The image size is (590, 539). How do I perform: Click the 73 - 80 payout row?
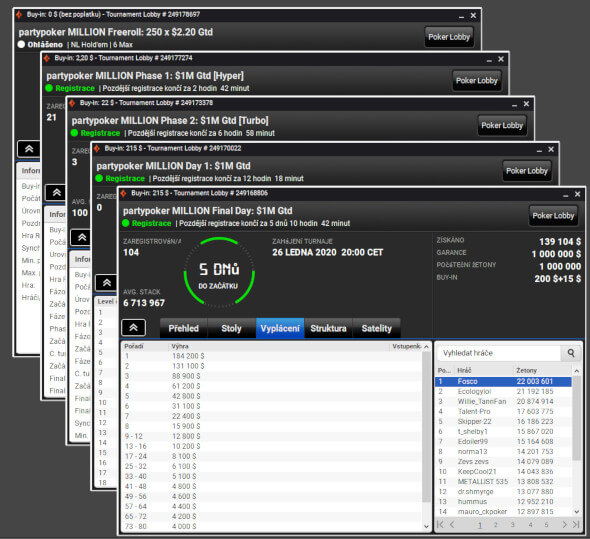pos(272,527)
